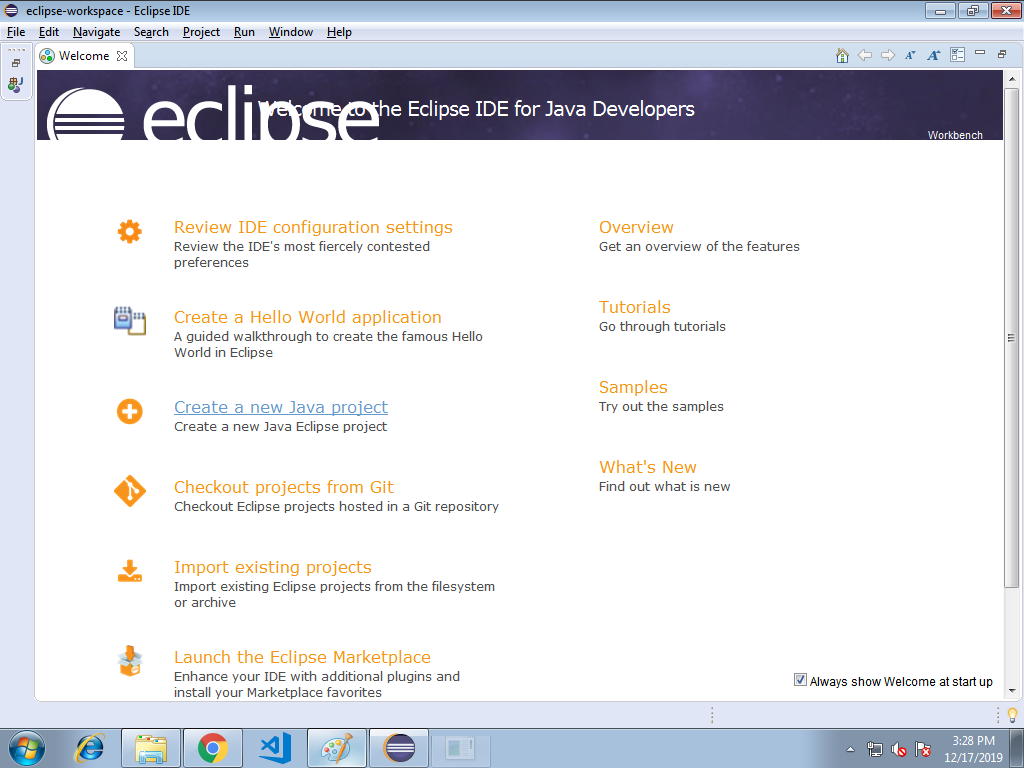Click the Navigate forward arrow icon
The image size is (1024, 768).
point(888,56)
